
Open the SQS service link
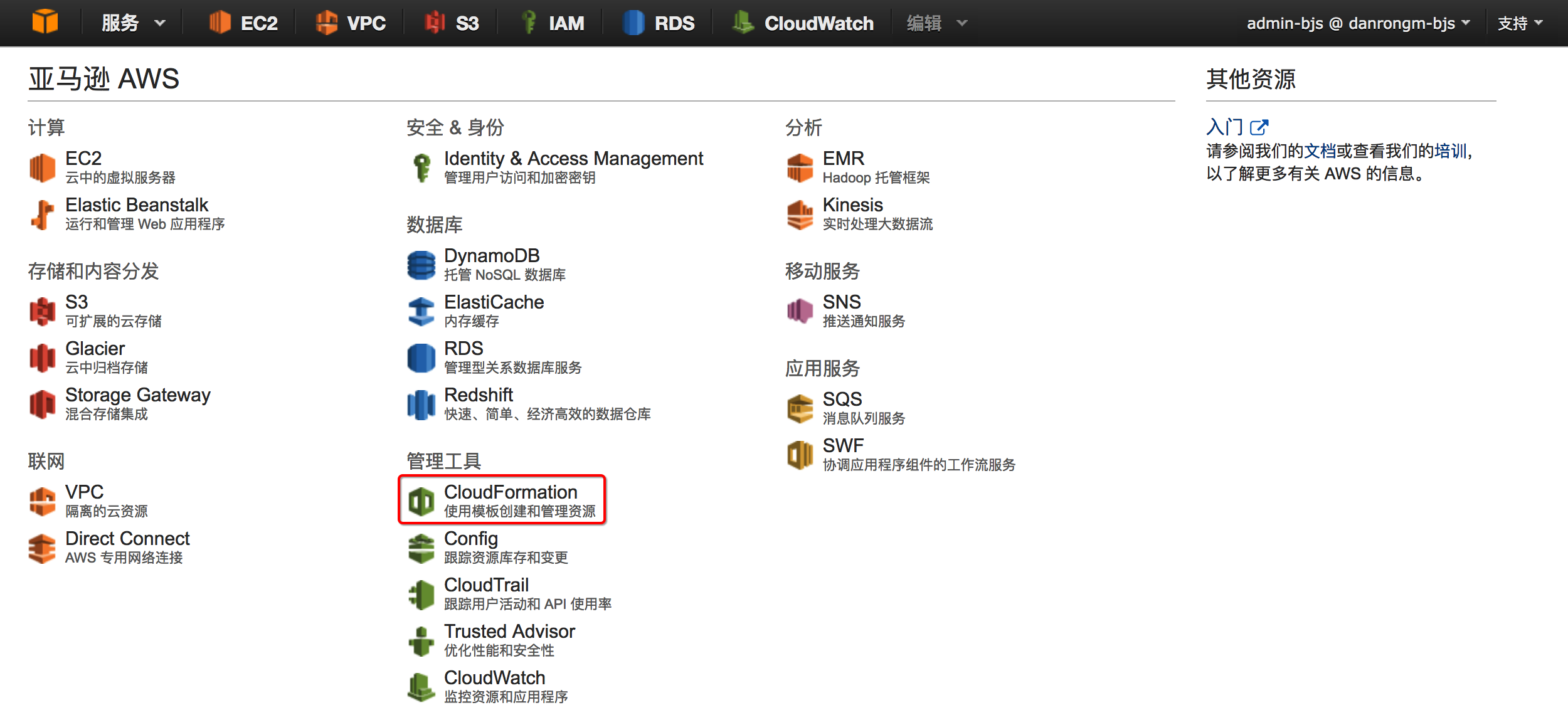point(842,400)
